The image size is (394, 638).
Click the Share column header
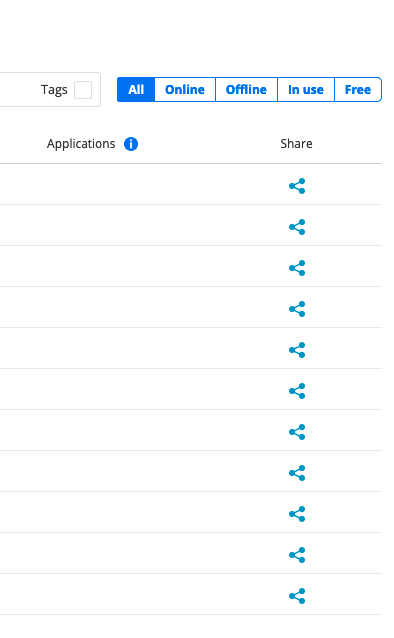tap(296, 144)
